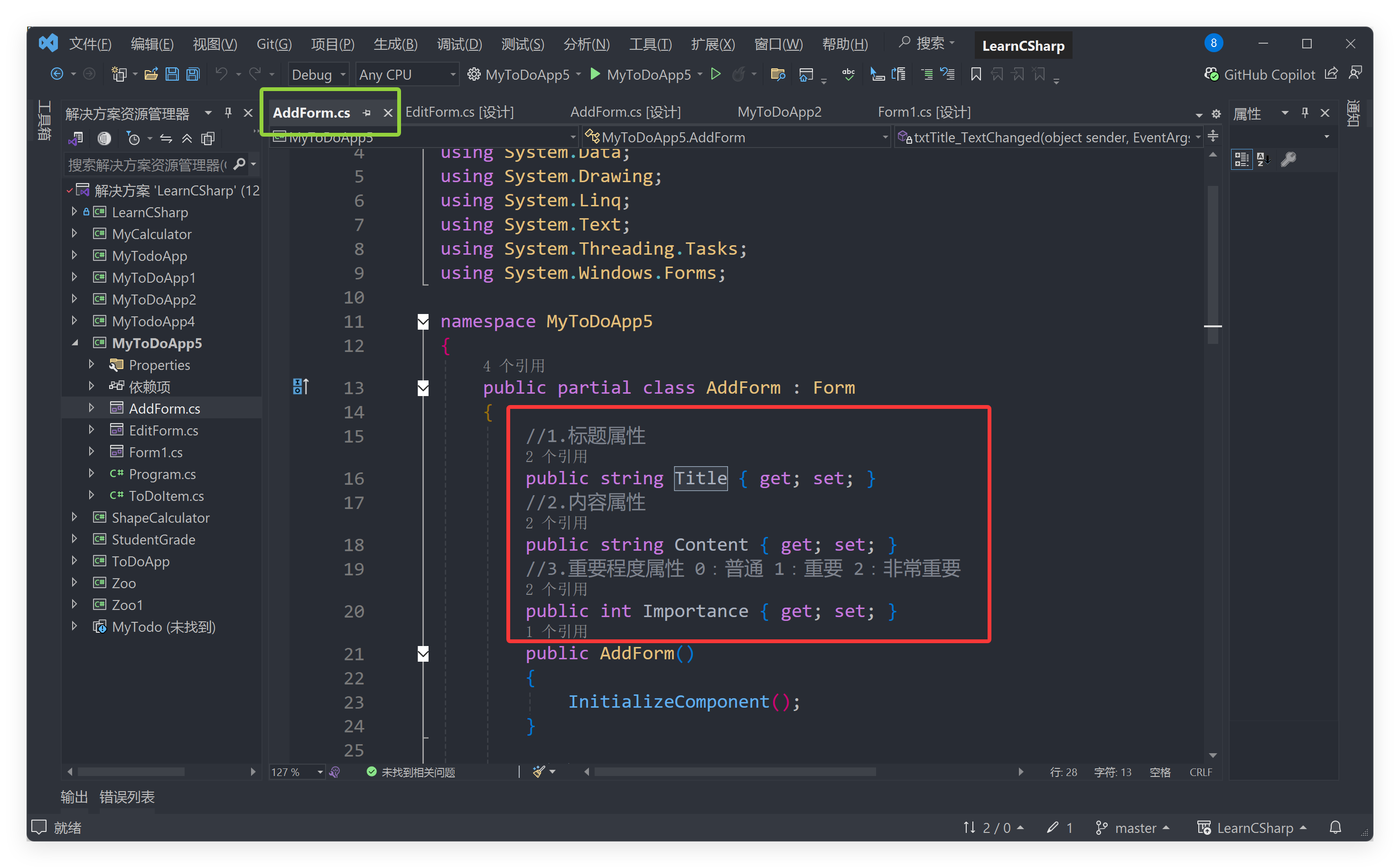Click the Property Pages wrench icon

pyautogui.click(x=1288, y=159)
